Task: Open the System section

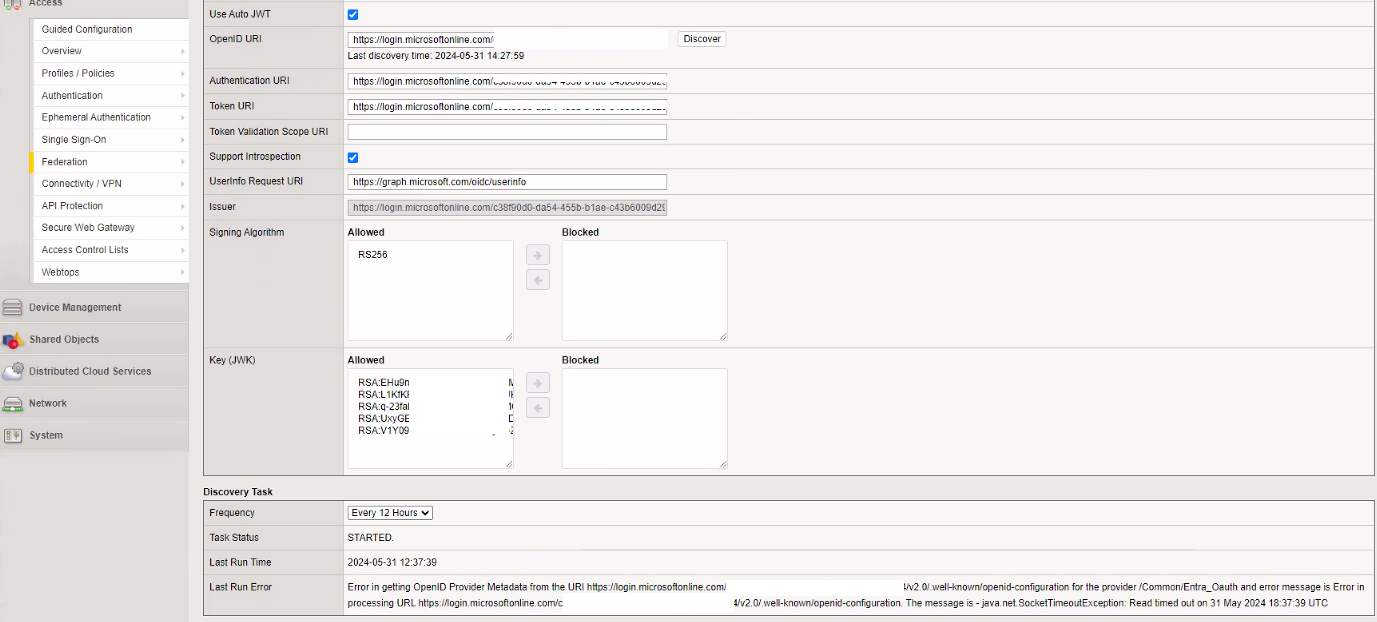Action: coord(94,436)
